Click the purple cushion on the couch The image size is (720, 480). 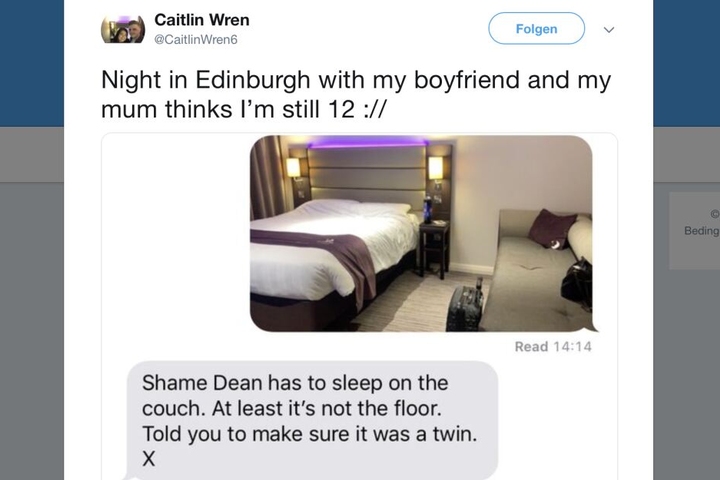(551, 229)
